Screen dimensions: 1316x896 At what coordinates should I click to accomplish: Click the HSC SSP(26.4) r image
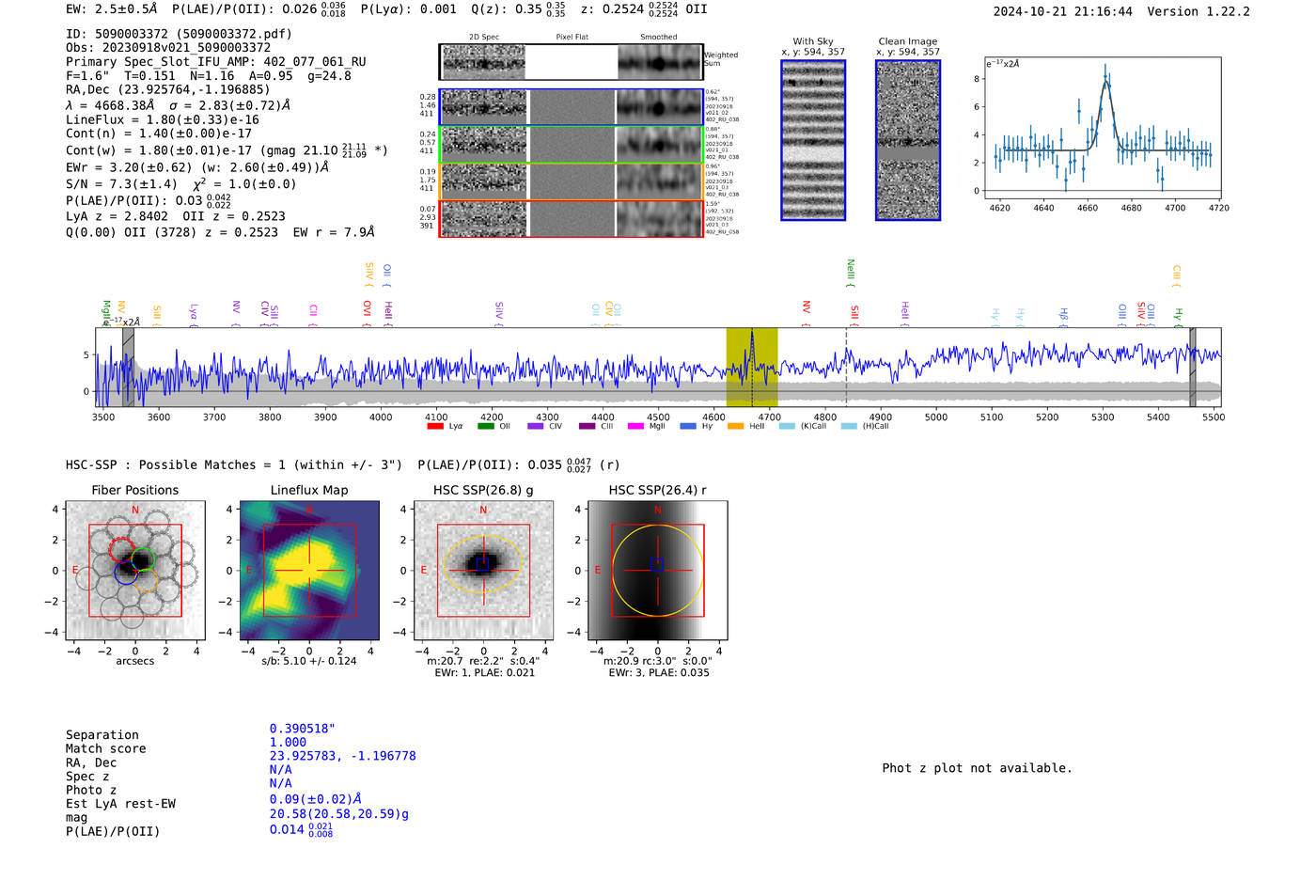(657, 571)
